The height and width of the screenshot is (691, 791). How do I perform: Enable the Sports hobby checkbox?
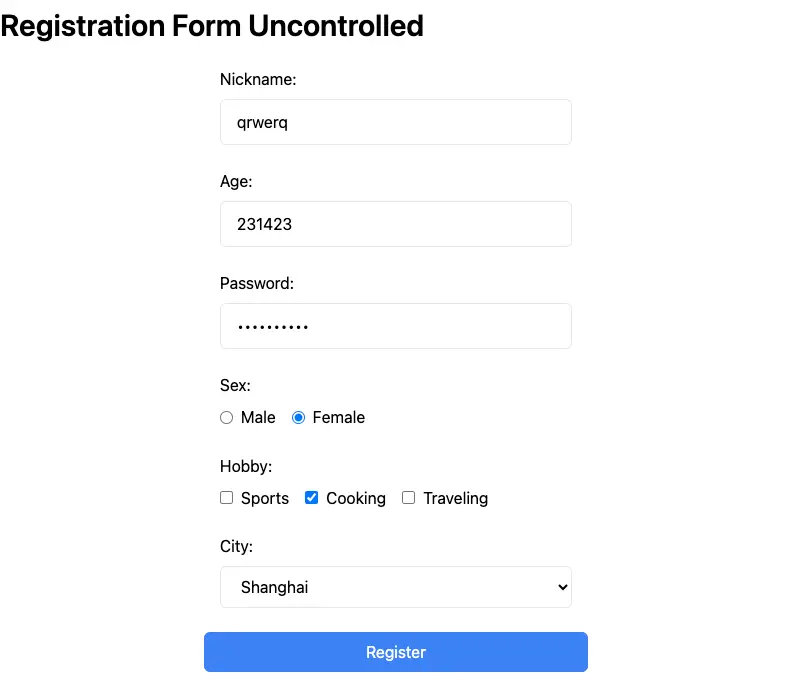(226, 498)
